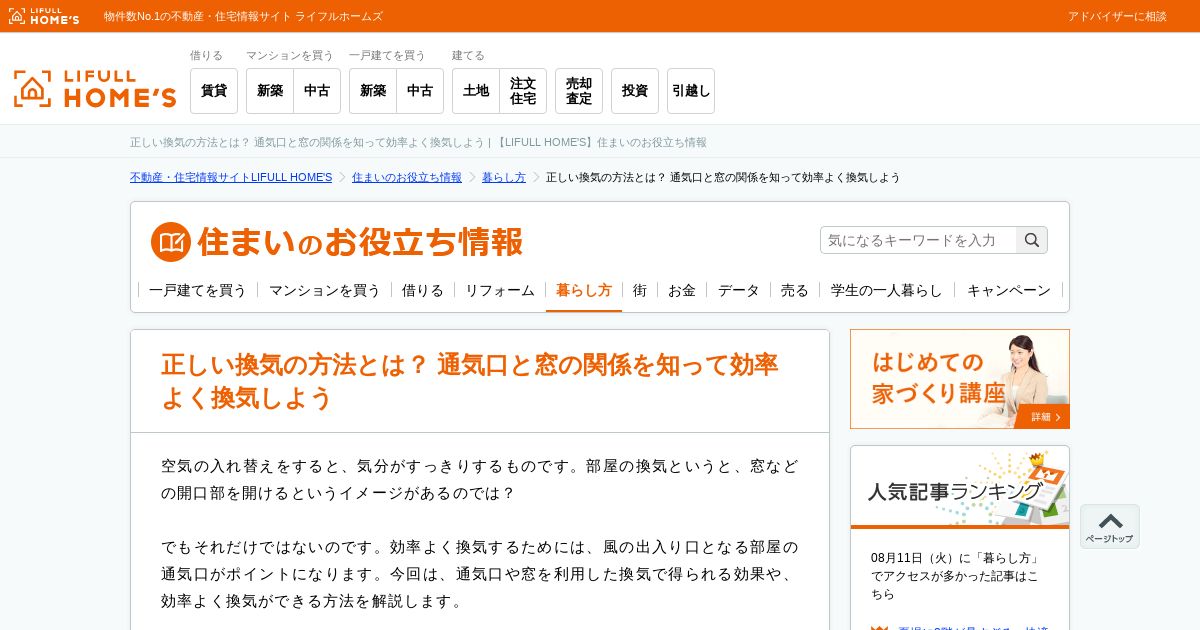The image size is (1200, 630).
Task: Open the 借りる tab
Action: (x=423, y=290)
